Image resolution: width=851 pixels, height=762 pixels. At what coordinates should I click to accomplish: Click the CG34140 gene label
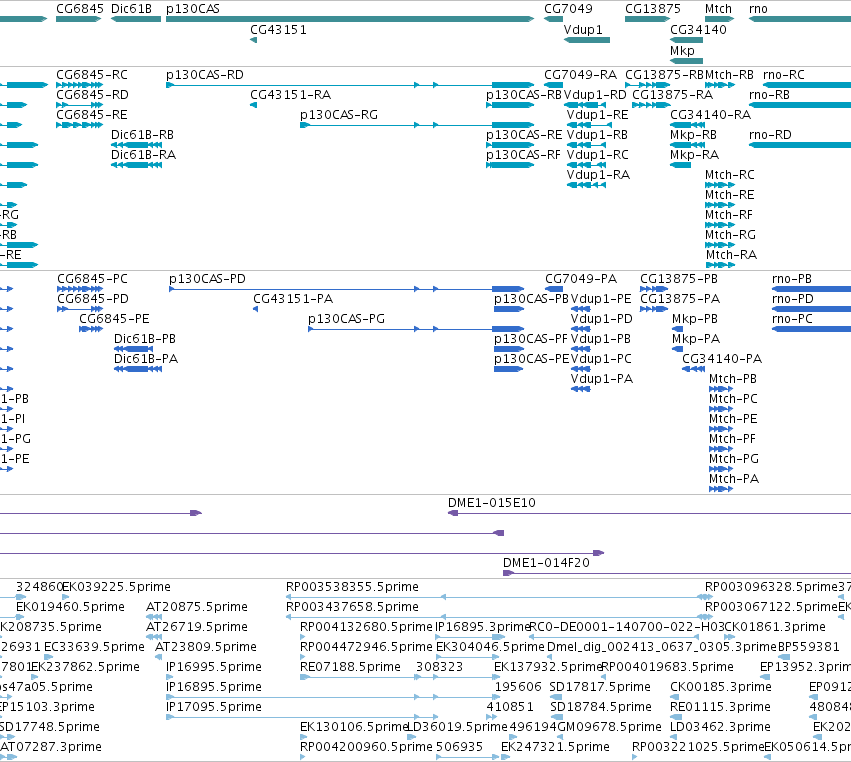698,30
